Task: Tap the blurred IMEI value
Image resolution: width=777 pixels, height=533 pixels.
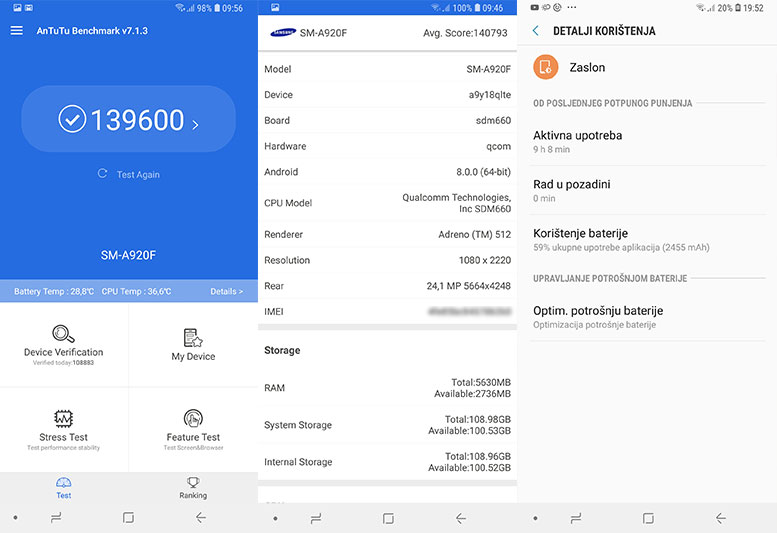Action: [x=469, y=312]
